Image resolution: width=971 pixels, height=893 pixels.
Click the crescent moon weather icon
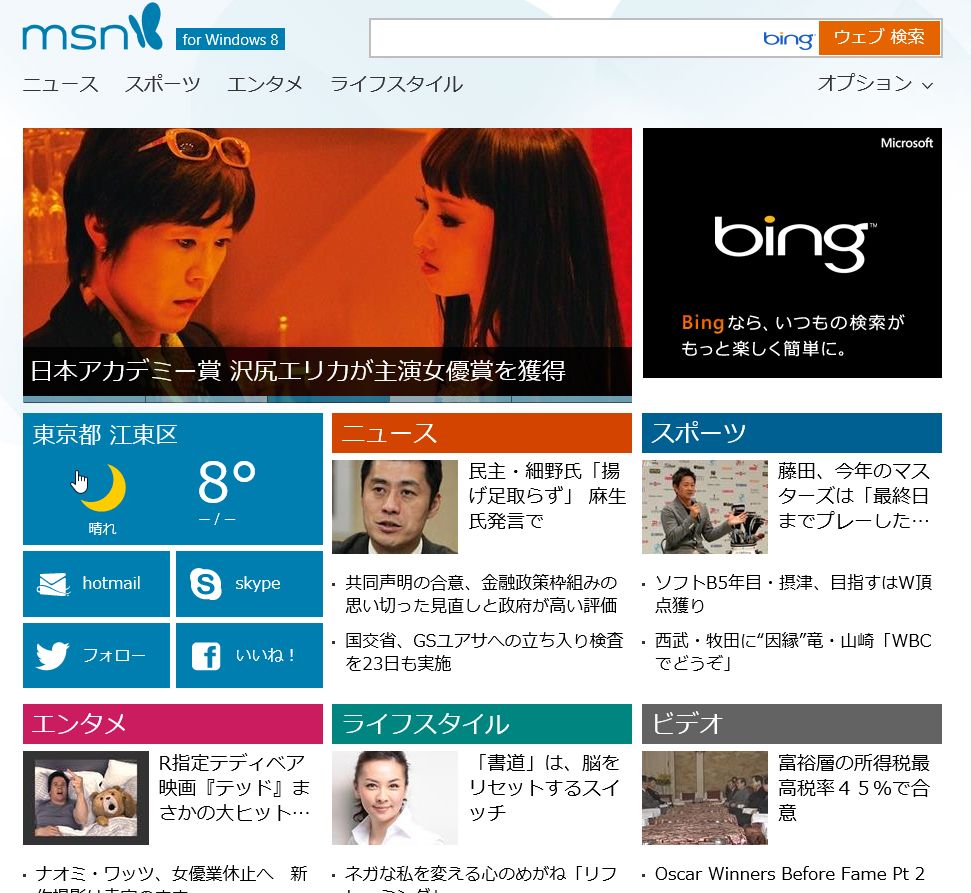(104, 488)
